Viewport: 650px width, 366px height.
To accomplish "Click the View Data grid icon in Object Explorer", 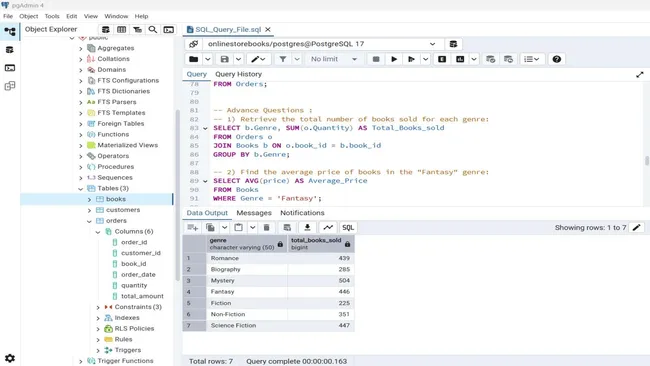I will [x=121, y=29].
